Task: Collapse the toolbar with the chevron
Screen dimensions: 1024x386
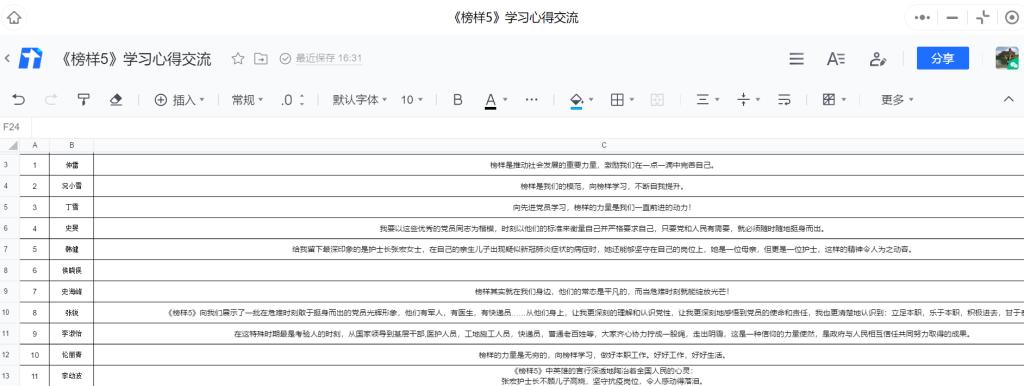Action: 1008,99
